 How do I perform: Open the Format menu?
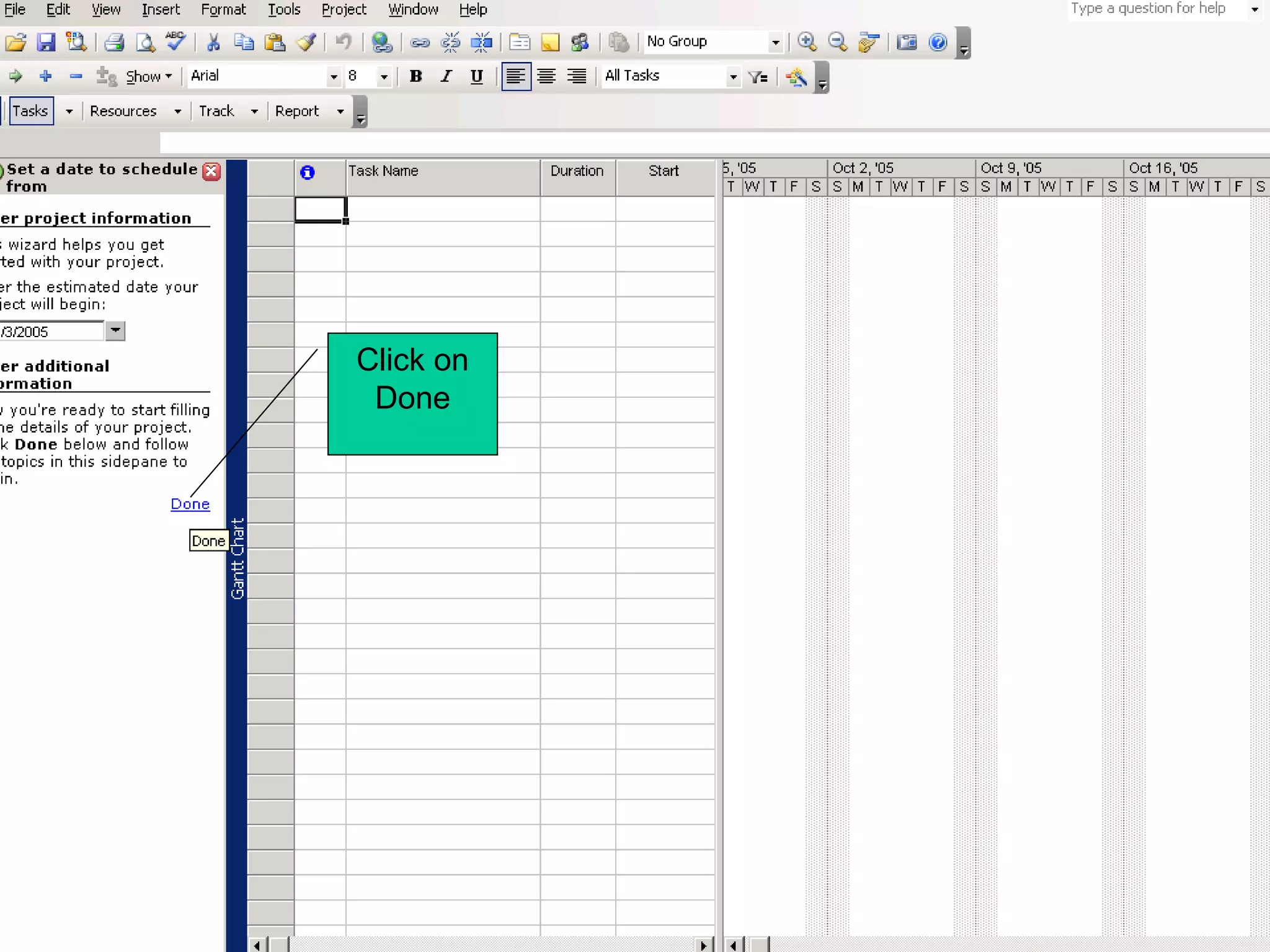tap(223, 10)
